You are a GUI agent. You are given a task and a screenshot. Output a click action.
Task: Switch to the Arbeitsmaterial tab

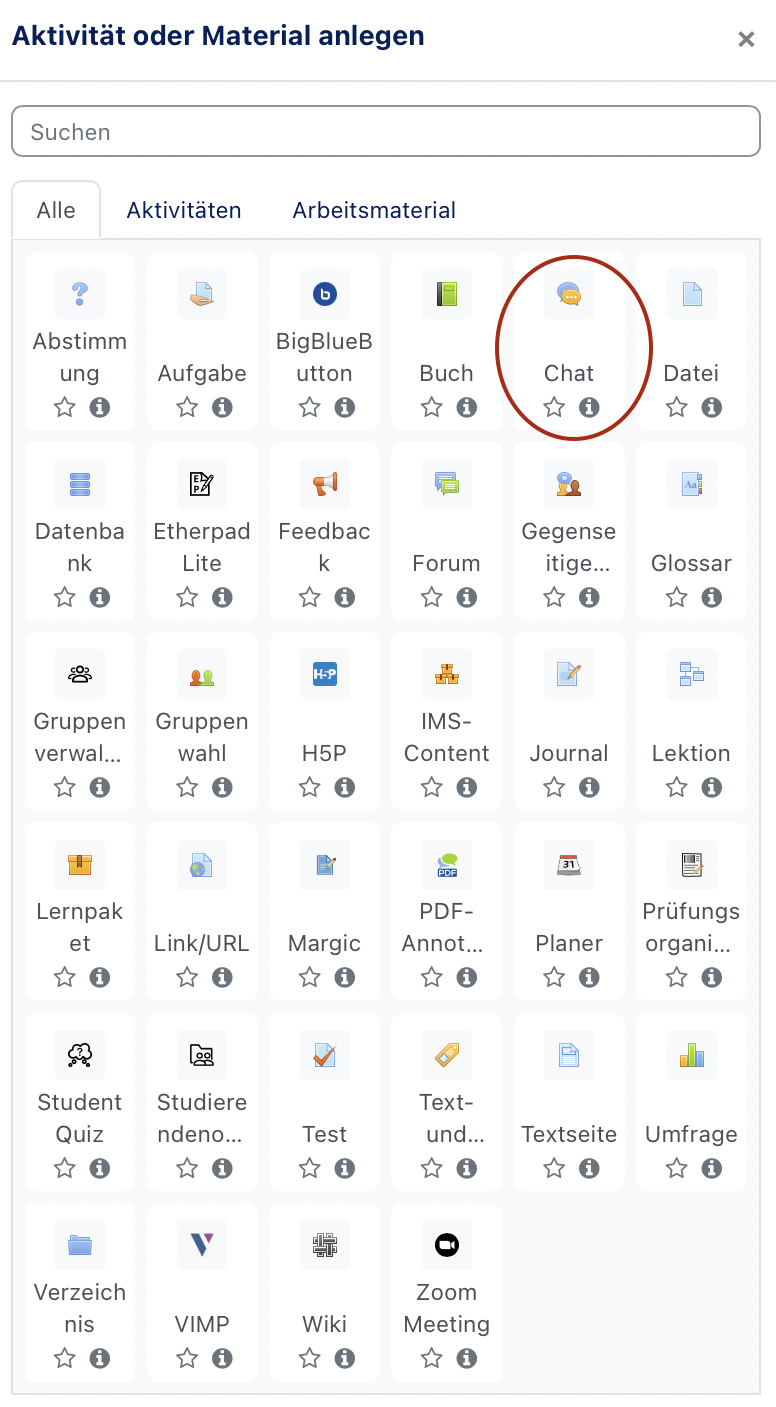point(374,210)
